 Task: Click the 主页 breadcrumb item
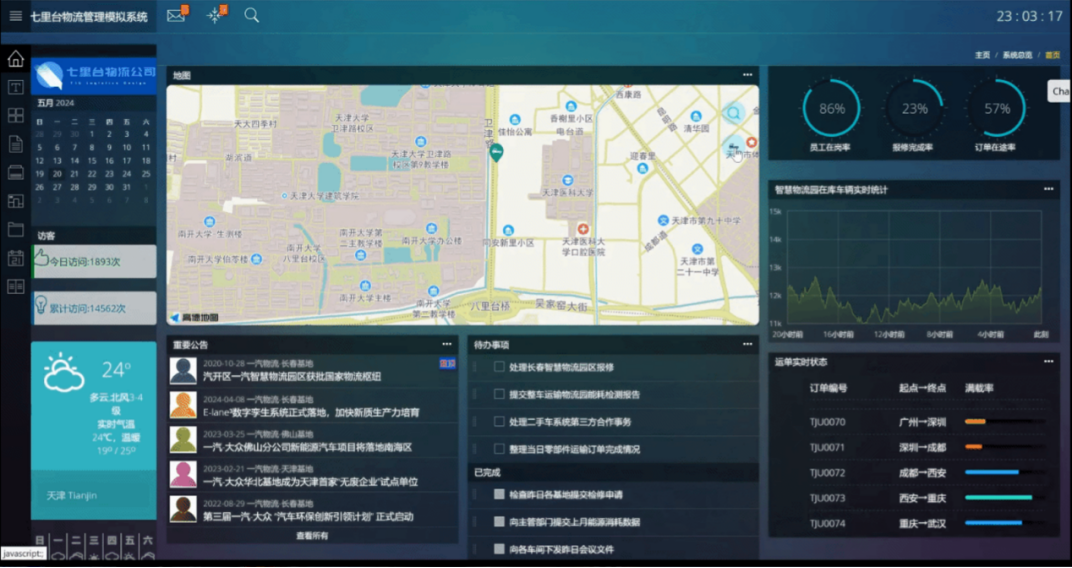tap(982, 55)
